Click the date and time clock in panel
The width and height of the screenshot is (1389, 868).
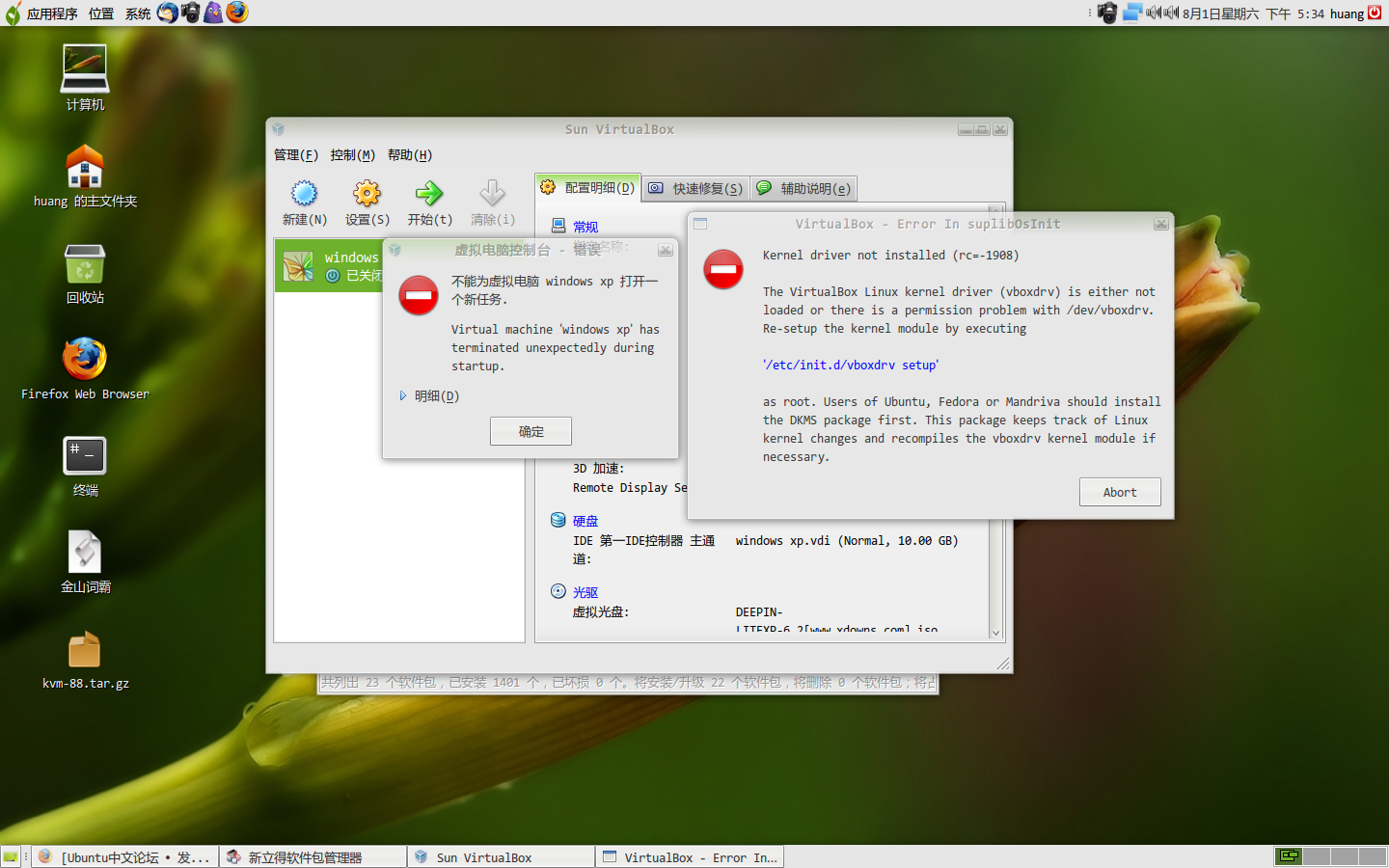[1253, 14]
